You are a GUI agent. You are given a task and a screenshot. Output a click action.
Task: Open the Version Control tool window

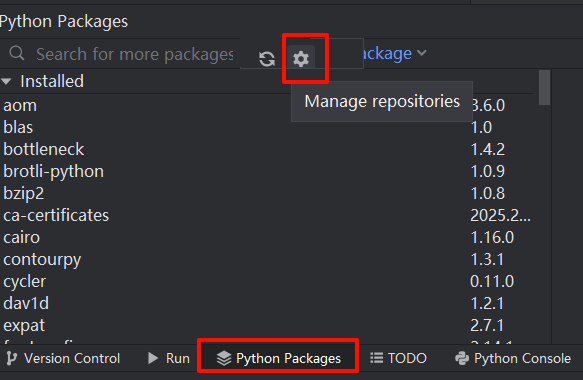(63, 358)
